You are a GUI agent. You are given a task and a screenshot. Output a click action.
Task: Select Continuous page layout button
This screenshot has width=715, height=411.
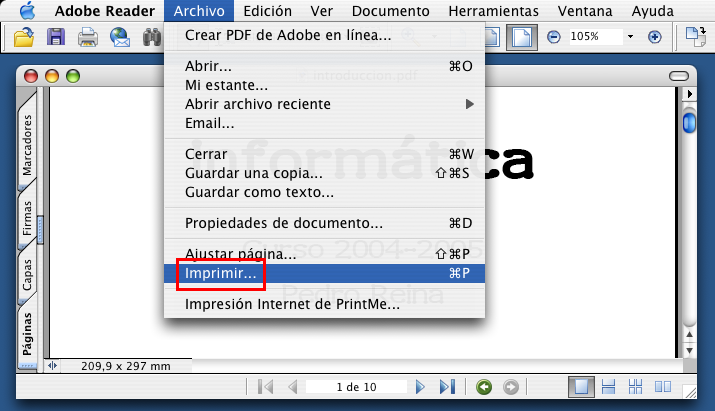608,387
